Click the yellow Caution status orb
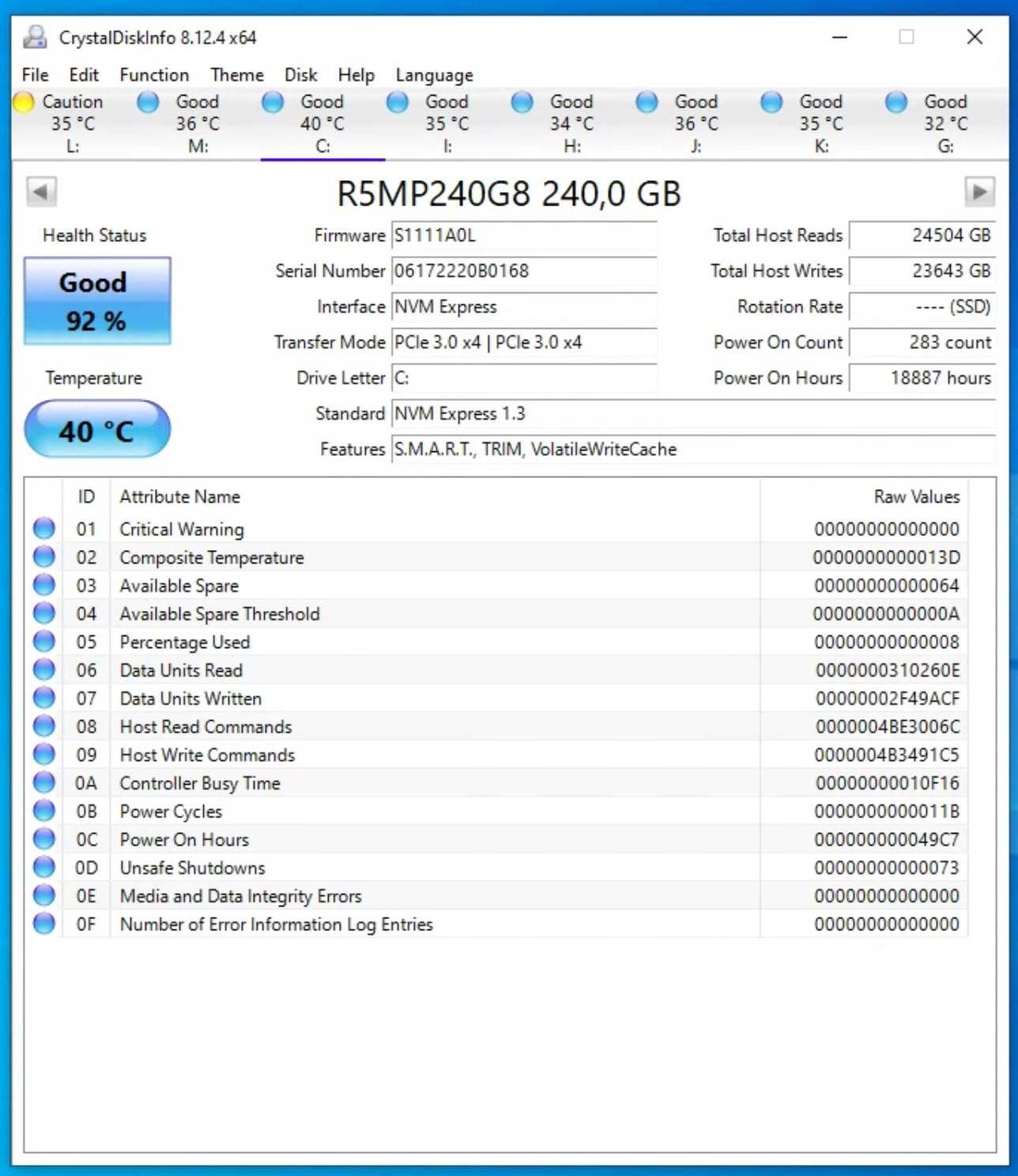Image resolution: width=1018 pixels, height=1176 pixels. click(x=24, y=102)
